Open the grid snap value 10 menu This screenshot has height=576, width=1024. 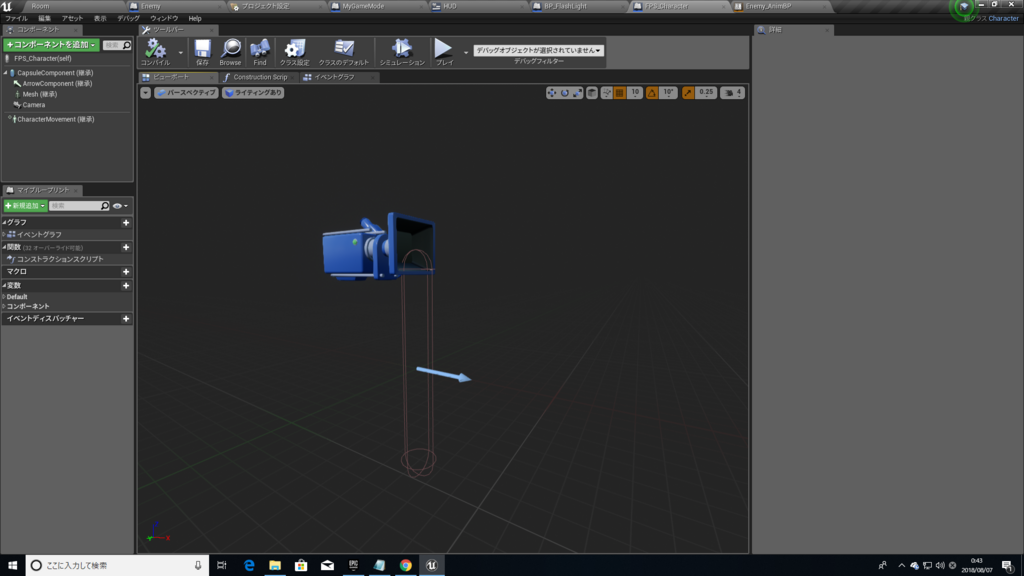pyautogui.click(x=635, y=93)
